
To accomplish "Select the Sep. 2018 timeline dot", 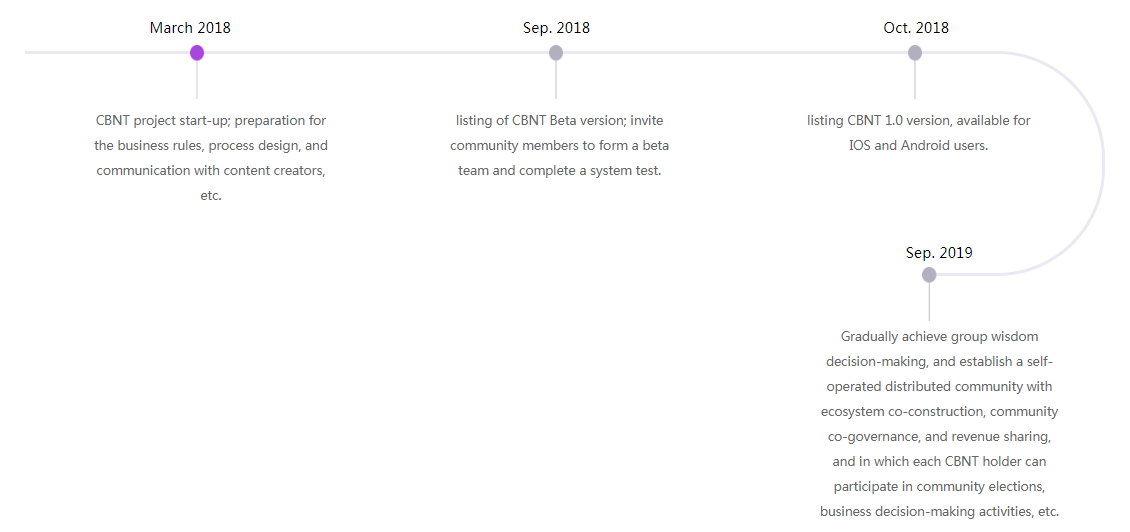I will [556, 53].
